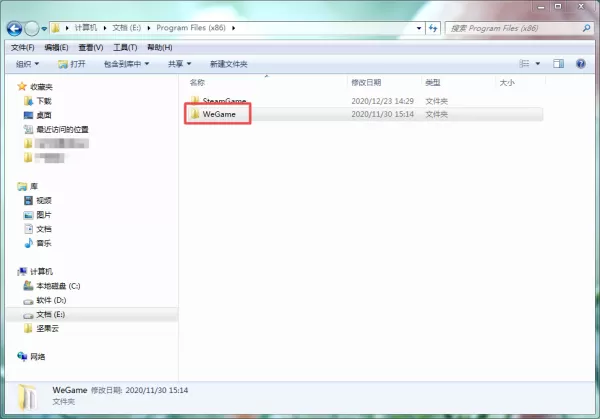
Task: Expand the arrow after 文档 (E:) in the path
Action: click(148, 28)
